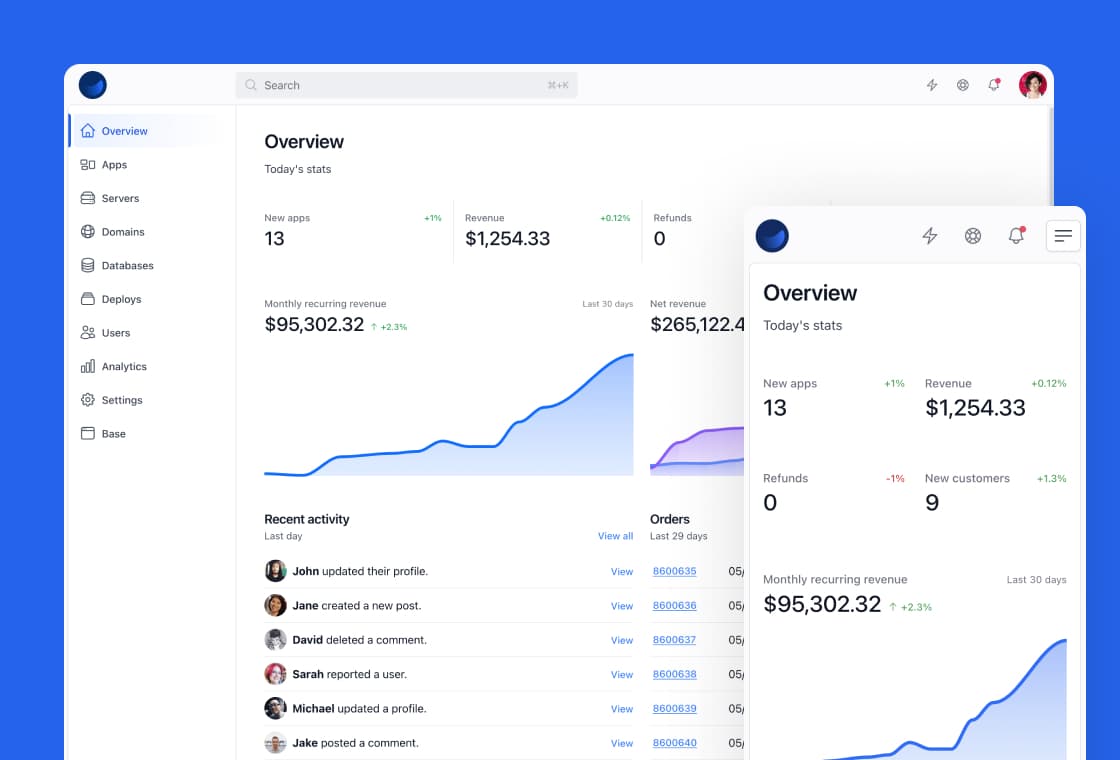Click the Servers stack icon
This screenshot has height=760, width=1120.
(x=88, y=198)
